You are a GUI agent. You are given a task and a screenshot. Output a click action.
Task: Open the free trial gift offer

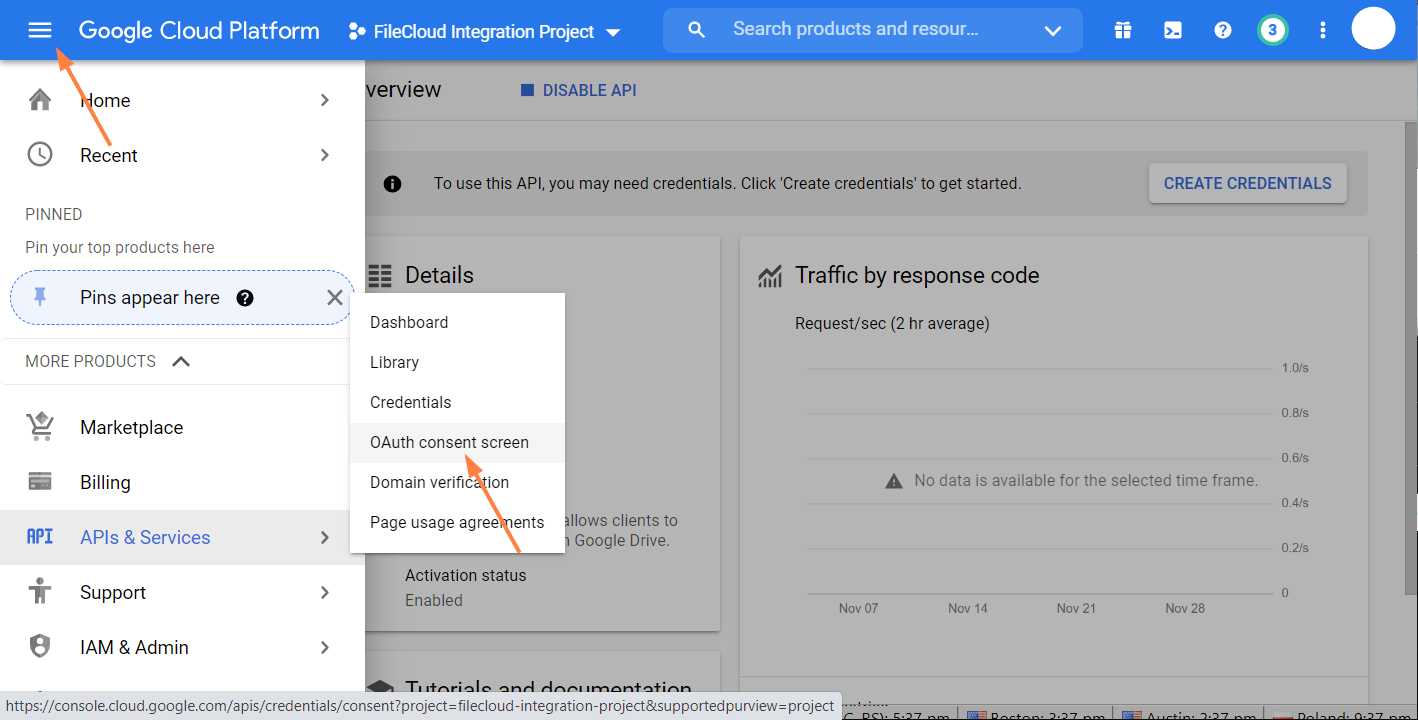(x=1123, y=29)
